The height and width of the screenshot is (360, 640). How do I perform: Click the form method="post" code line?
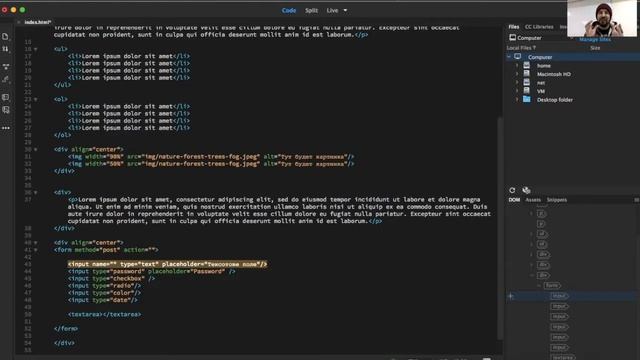106,250
